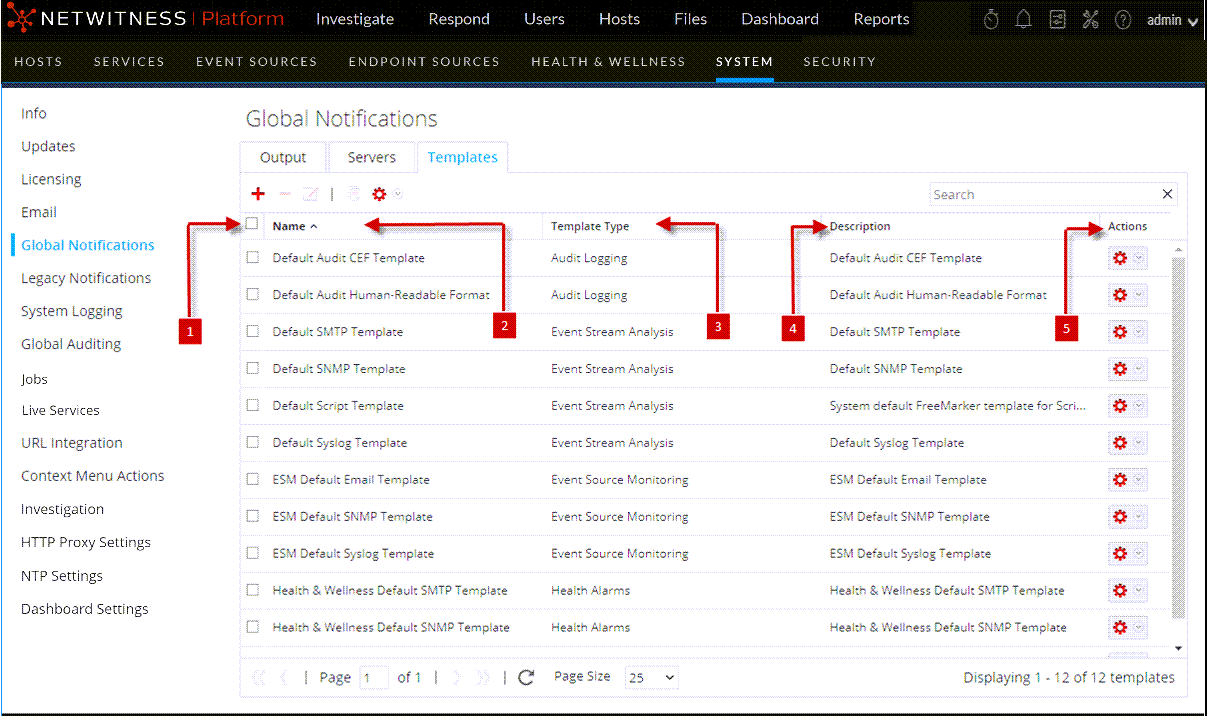Open the preferences sliders icon in header

coord(1057,20)
